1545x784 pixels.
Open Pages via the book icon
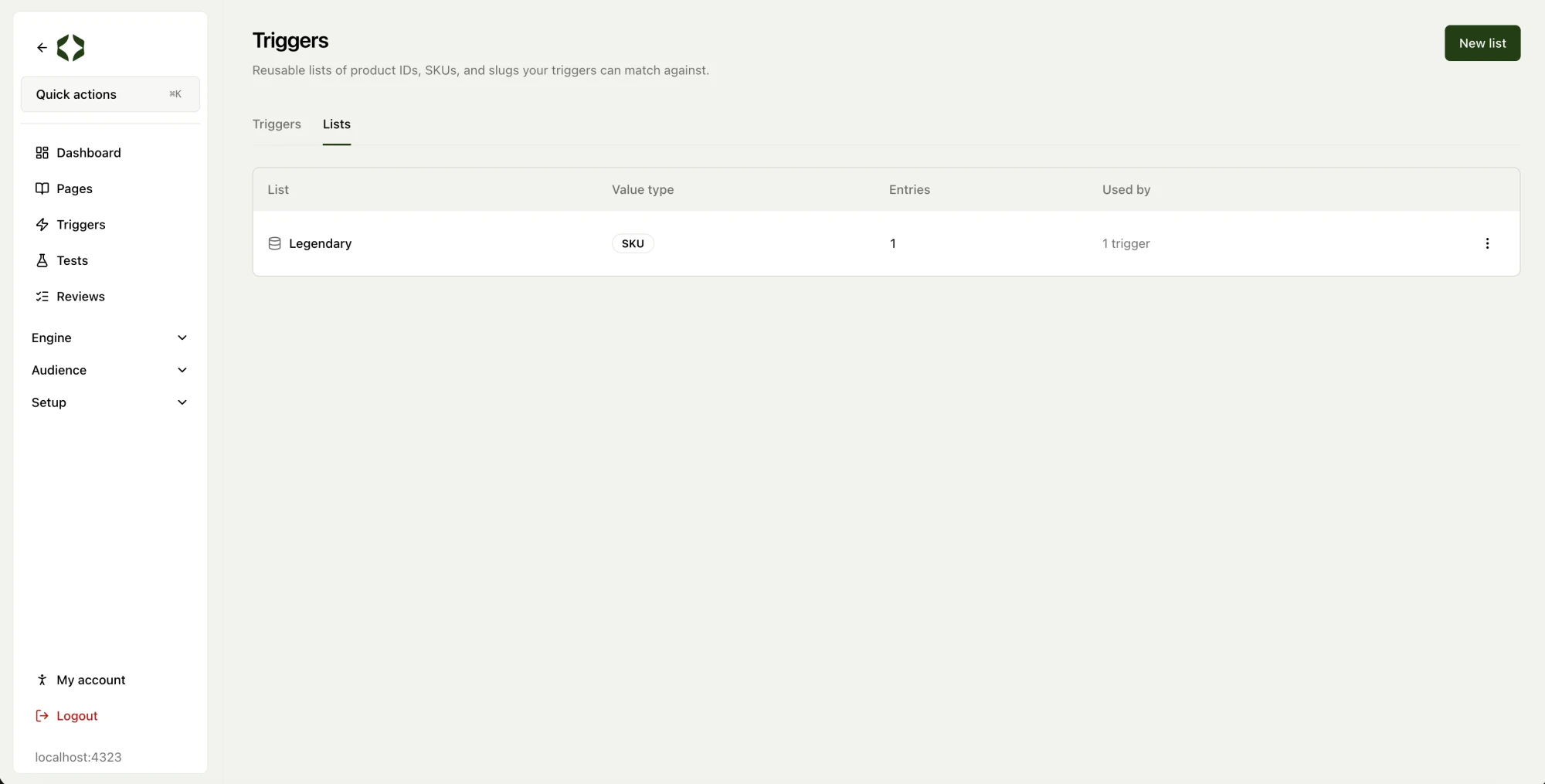pyautogui.click(x=42, y=188)
